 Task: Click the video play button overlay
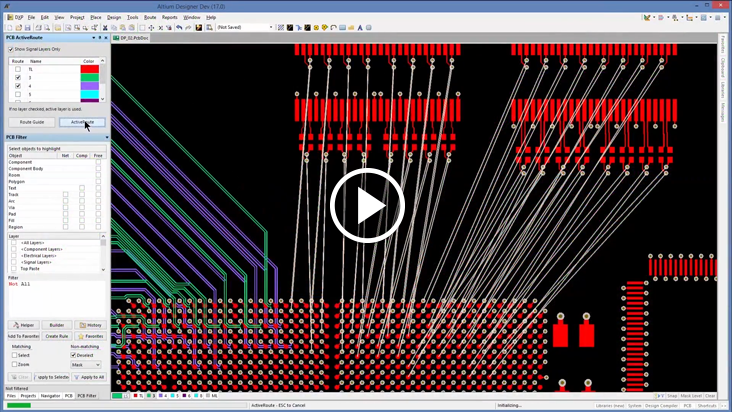coord(366,206)
